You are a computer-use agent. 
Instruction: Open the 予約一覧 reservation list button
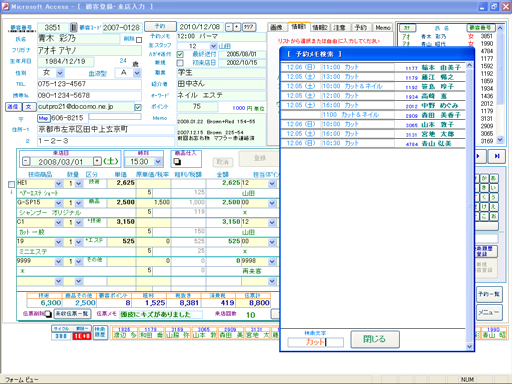pyautogui.click(x=489, y=294)
